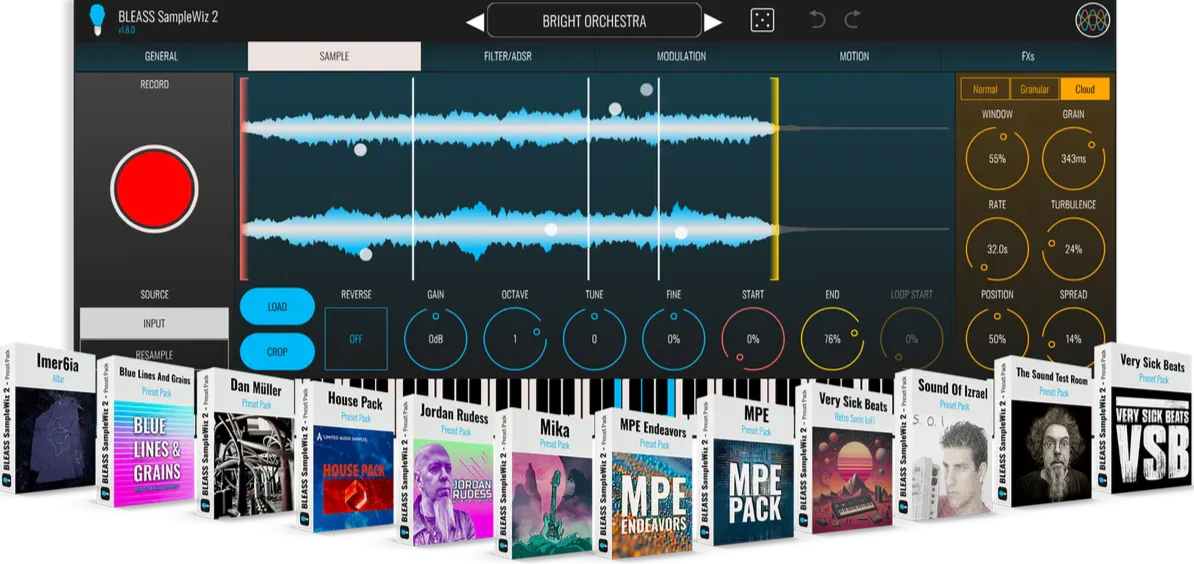Image resolution: width=1194 pixels, height=564 pixels.
Task: Open the waveform logo icon at top right
Action: [x=1092, y=21]
